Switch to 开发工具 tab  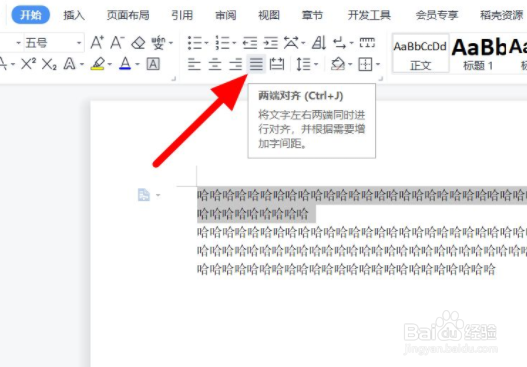coord(369,15)
